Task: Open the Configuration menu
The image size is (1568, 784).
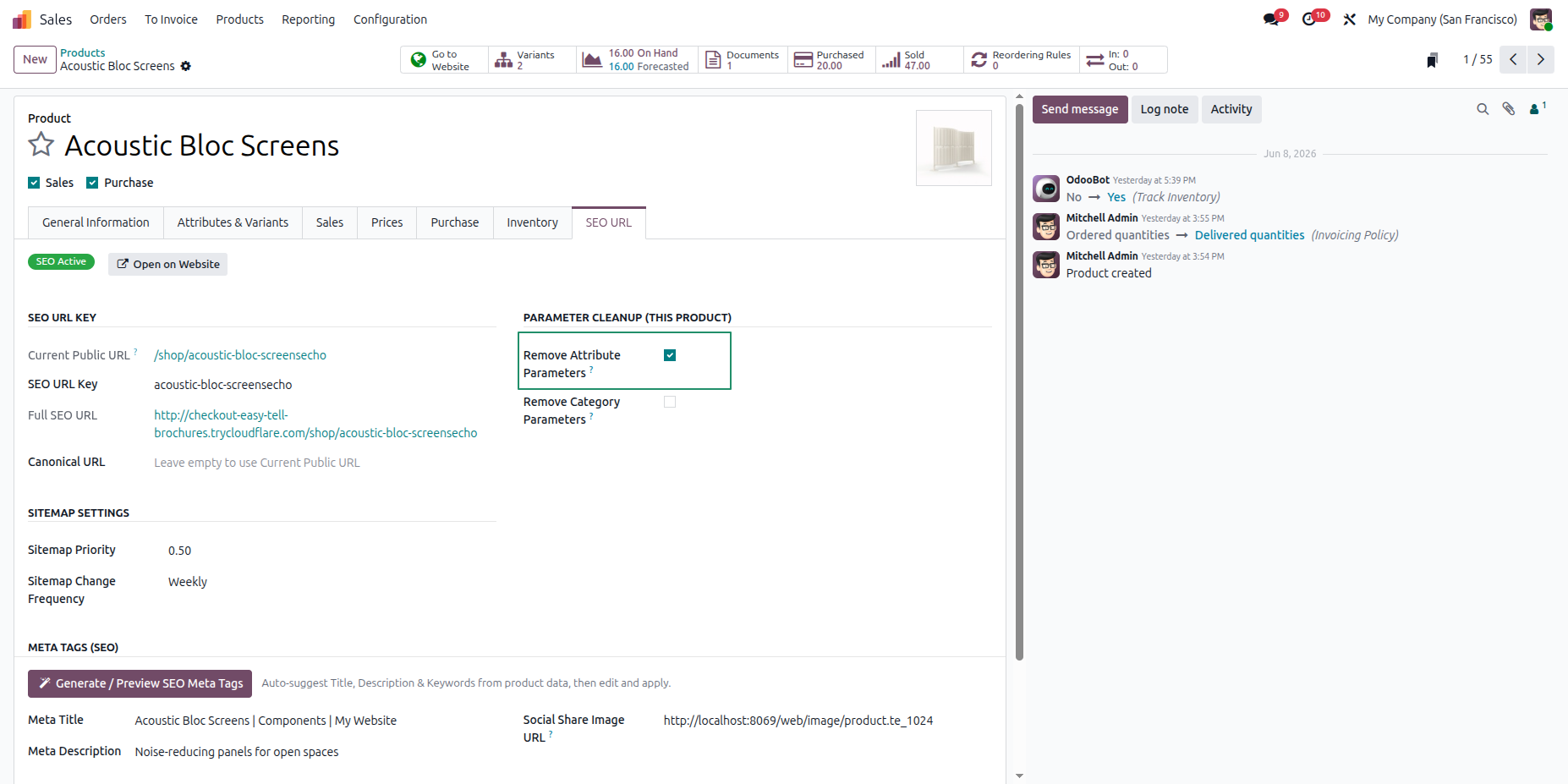Action: (390, 19)
